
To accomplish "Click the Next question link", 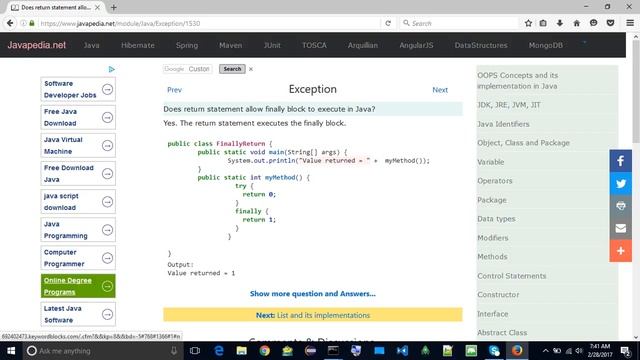I will point(440,90).
